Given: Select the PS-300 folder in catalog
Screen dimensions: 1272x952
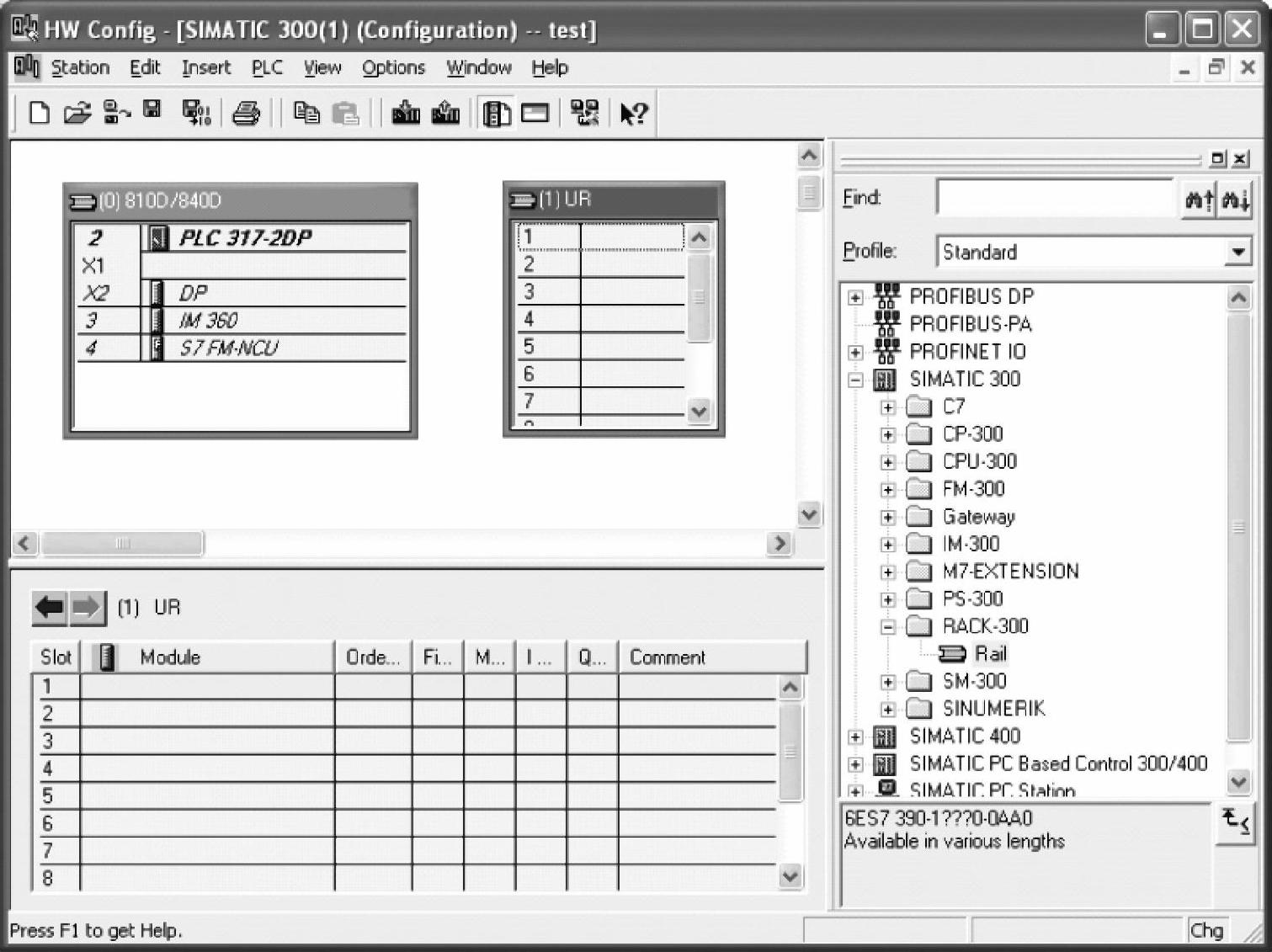Looking at the screenshot, I should (x=972, y=598).
